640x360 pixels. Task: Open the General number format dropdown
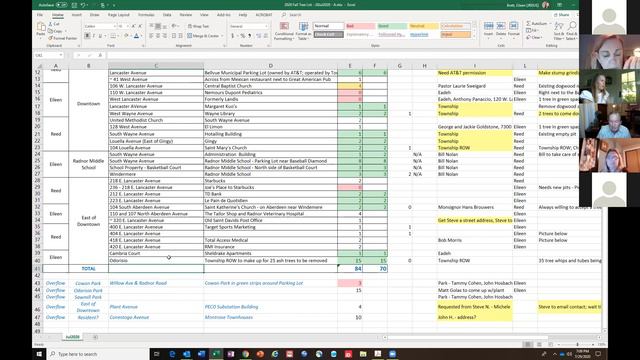[x=266, y=26]
